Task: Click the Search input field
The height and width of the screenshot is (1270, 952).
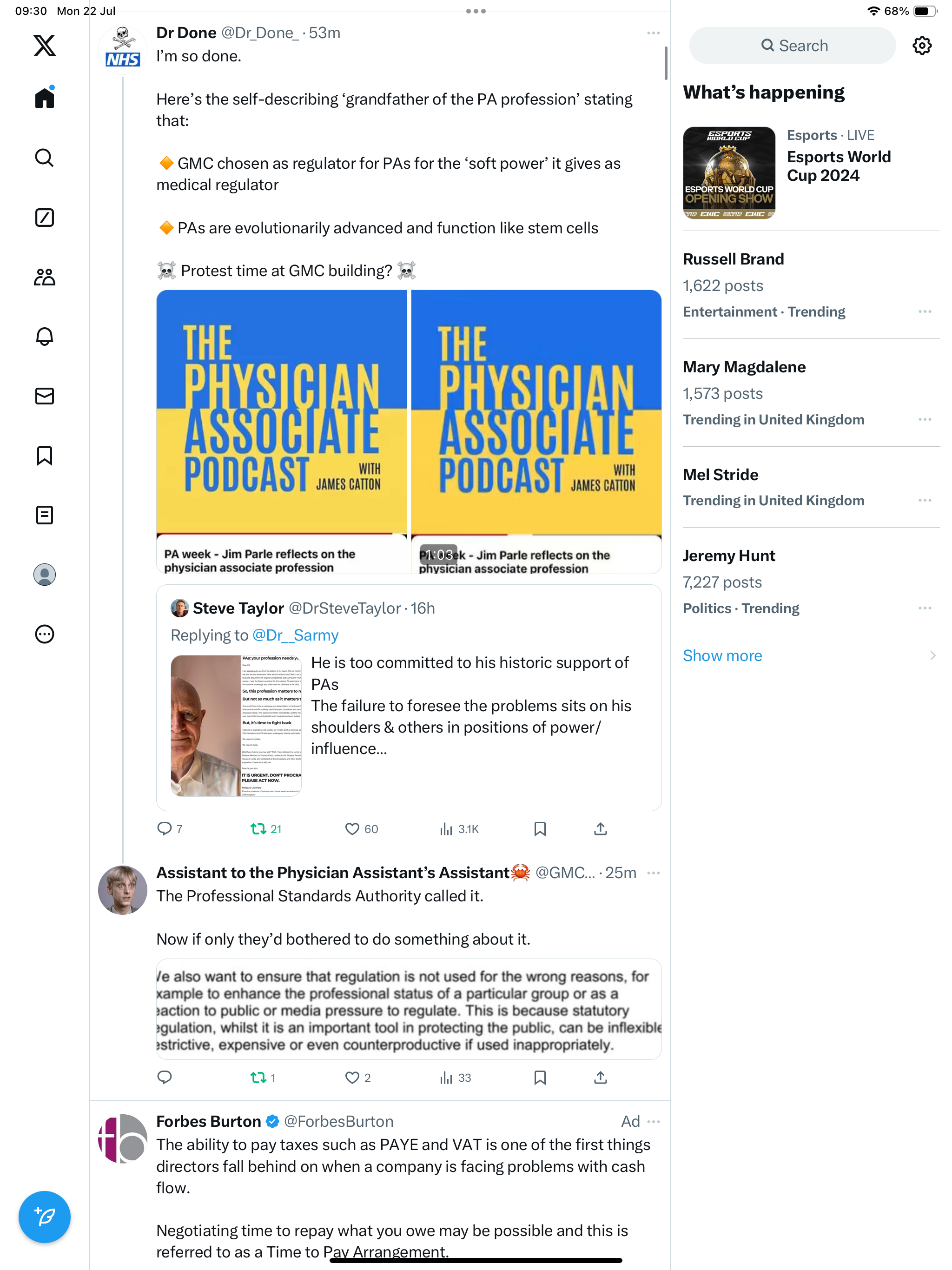Action: point(792,46)
